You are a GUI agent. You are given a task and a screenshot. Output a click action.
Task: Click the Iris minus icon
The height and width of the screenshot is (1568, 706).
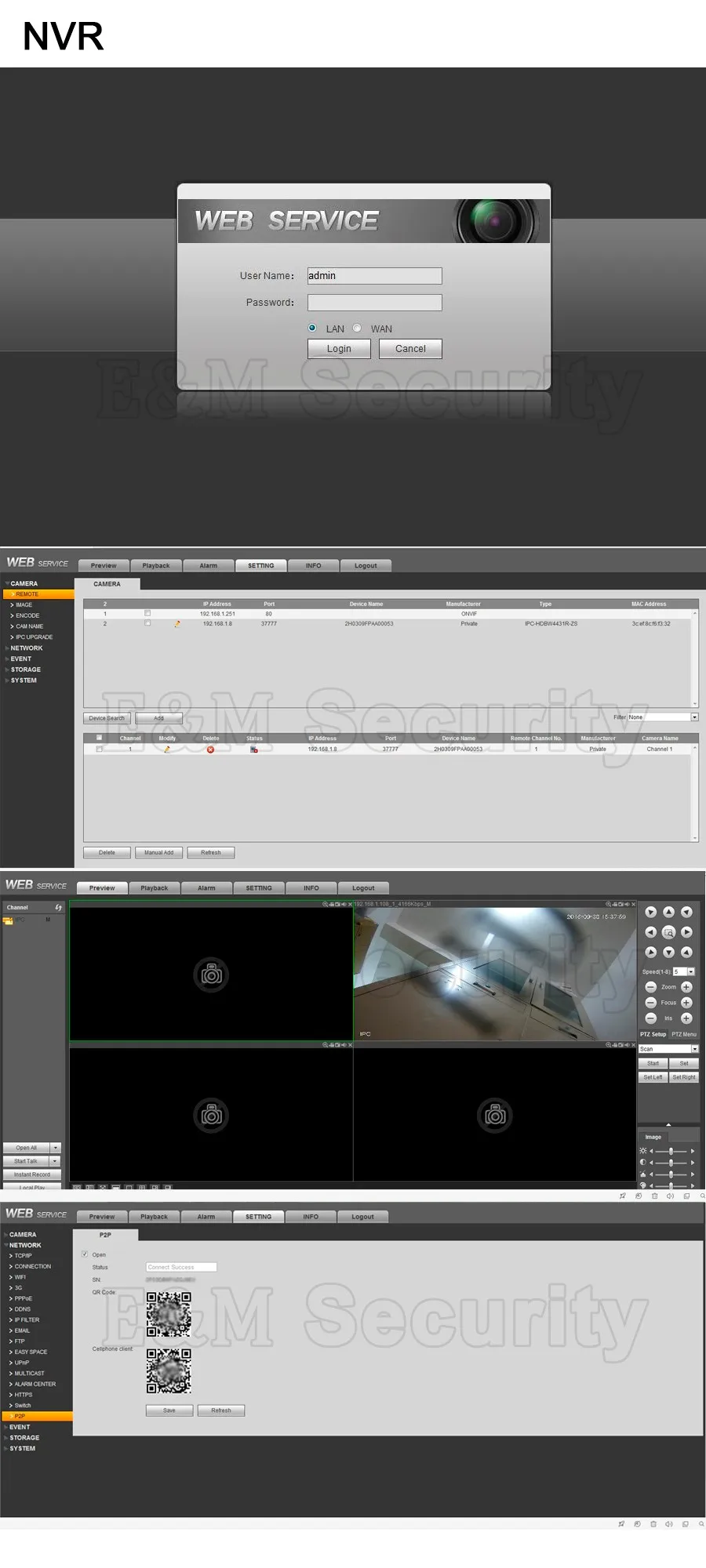point(650,1018)
